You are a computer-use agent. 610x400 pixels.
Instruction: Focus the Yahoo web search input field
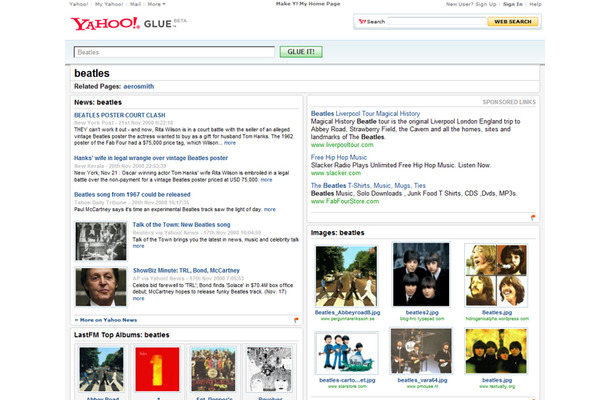pos(437,21)
